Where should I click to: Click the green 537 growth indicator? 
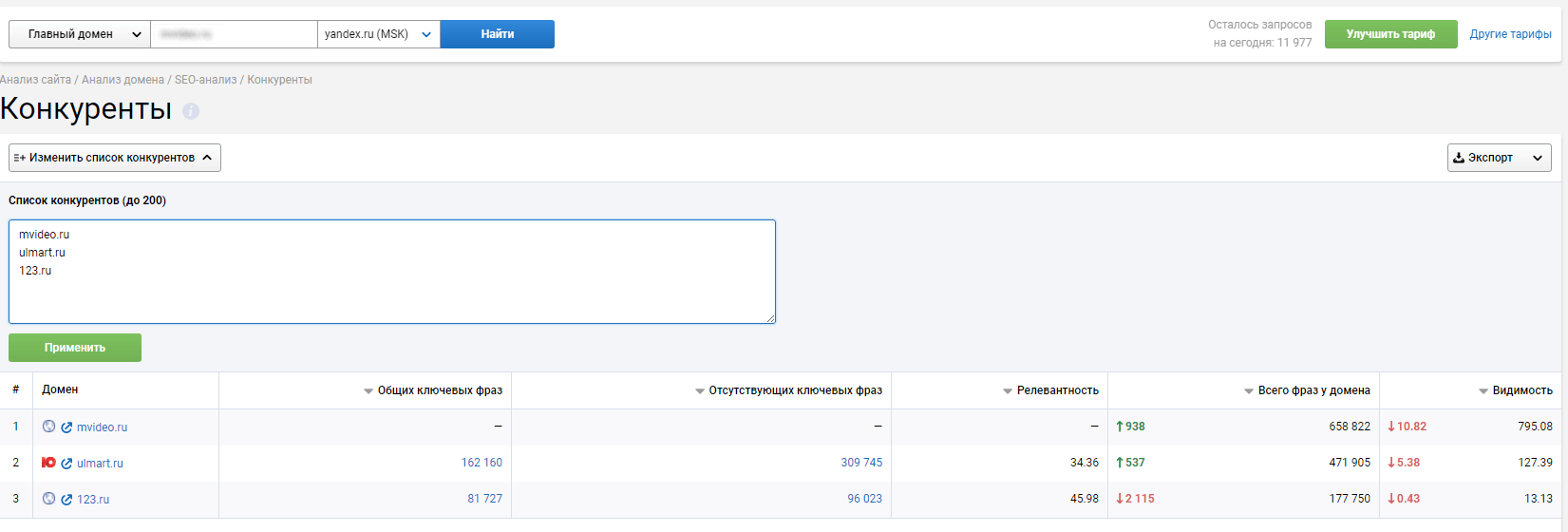pos(1130,463)
